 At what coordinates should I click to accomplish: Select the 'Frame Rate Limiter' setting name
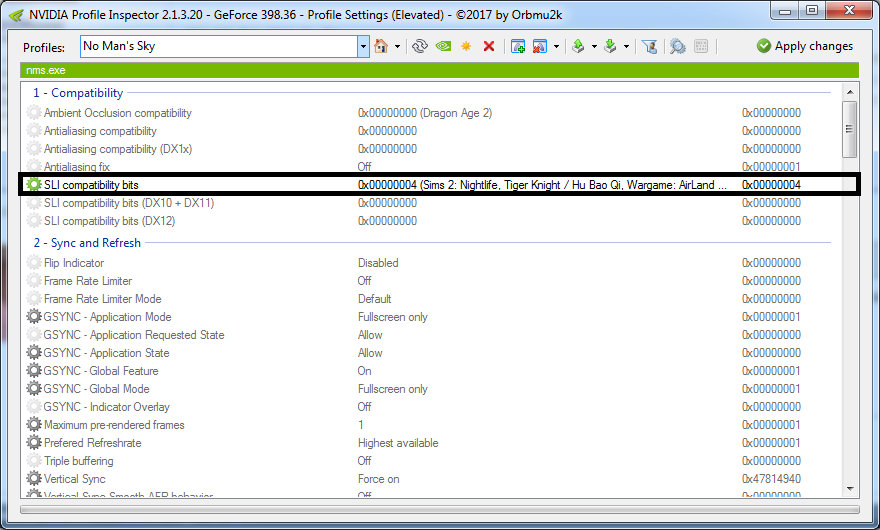[x=88, y=281]
